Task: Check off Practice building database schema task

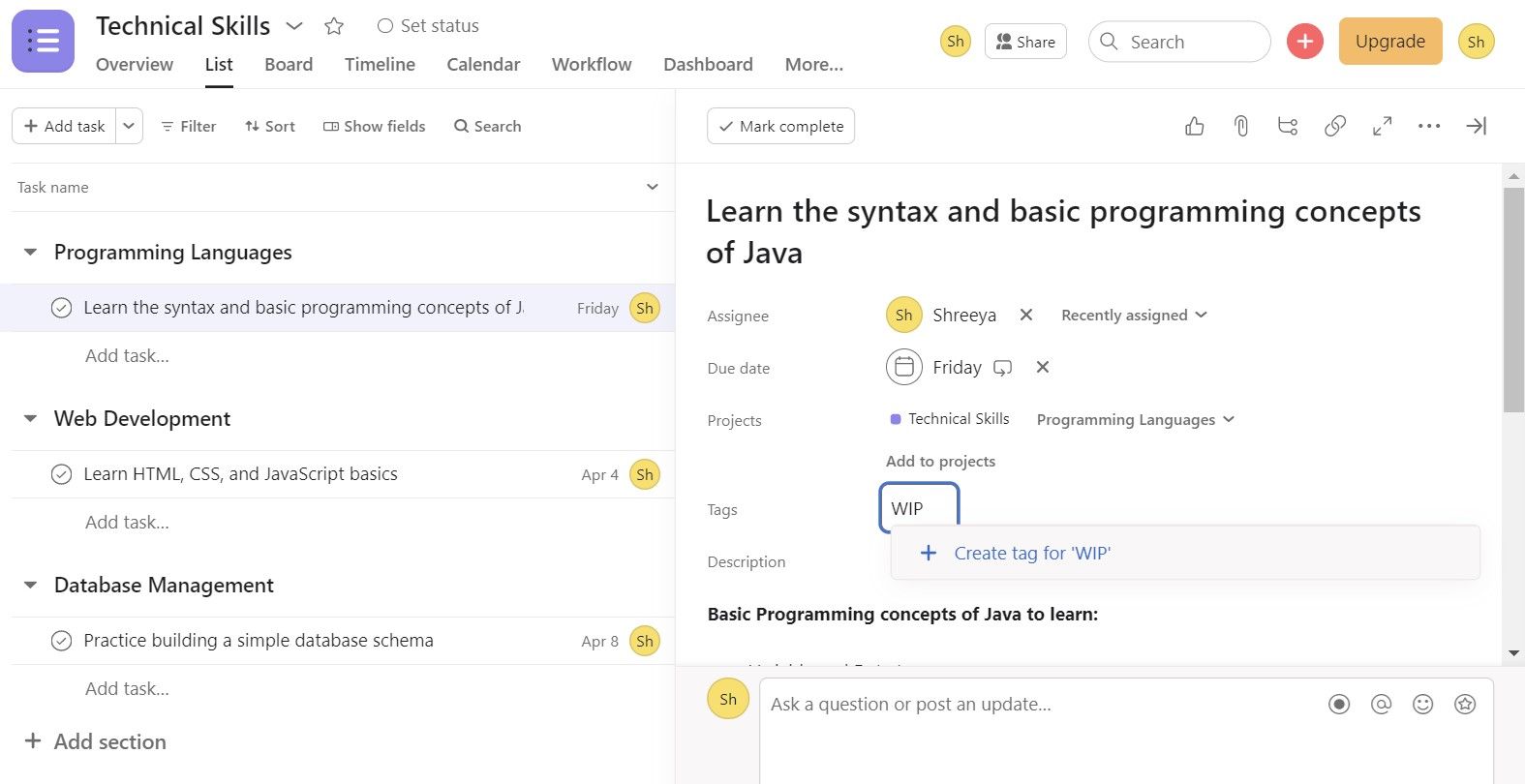Action: (61, 641)
